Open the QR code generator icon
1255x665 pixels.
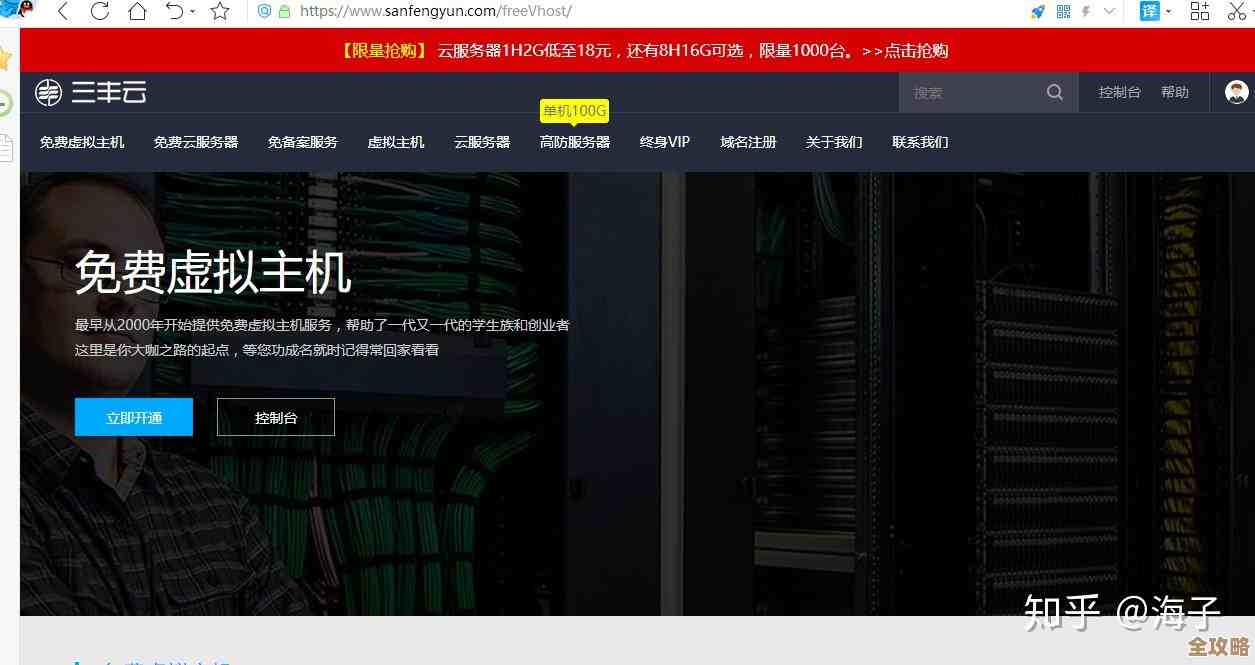pos(1063,11)
